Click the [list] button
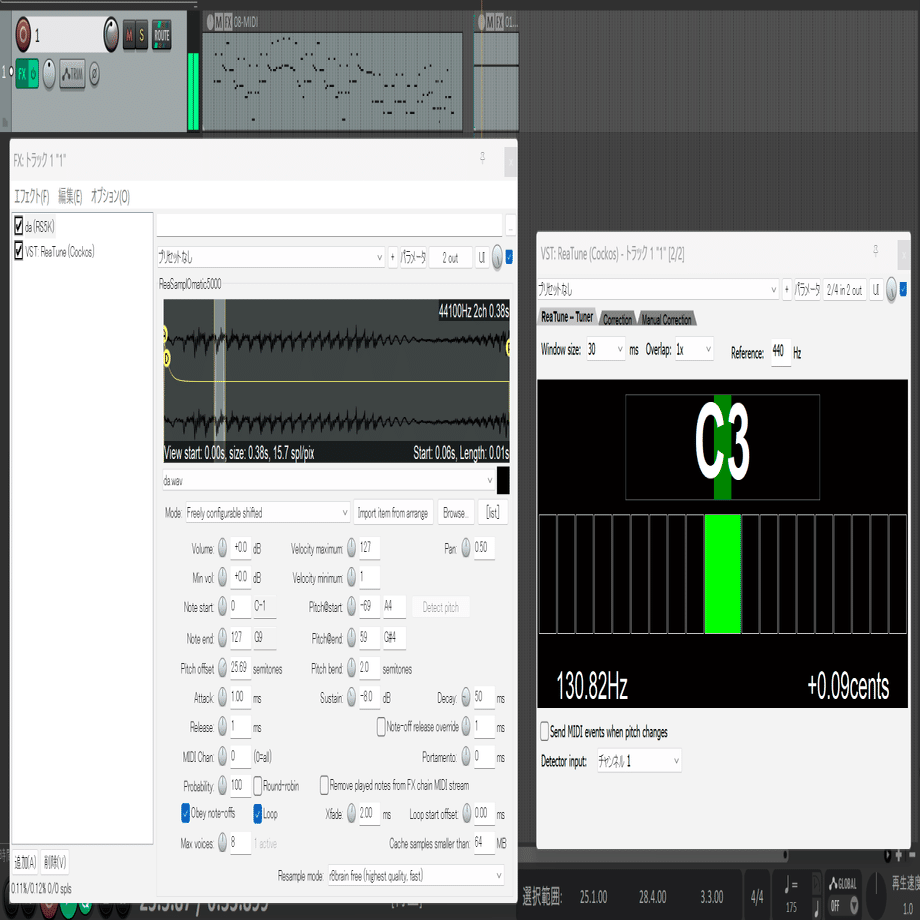This screenshot has width=920, height=920. [493, 513]
